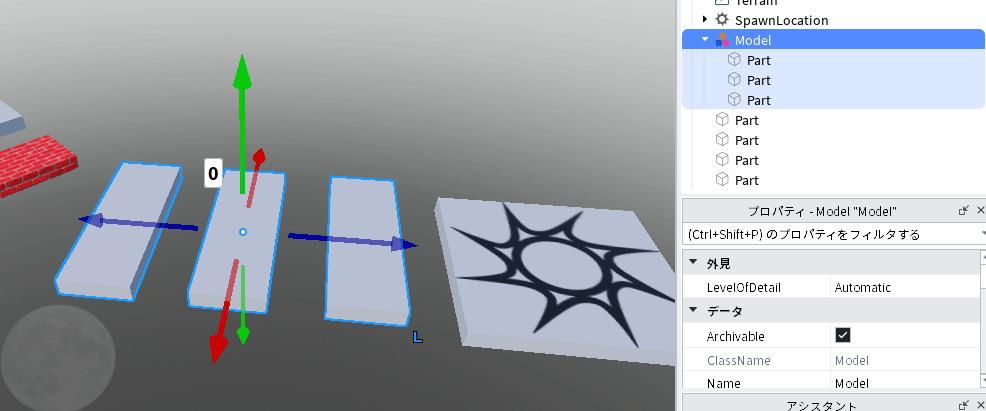Click the ClassName property value

point(851,361)
